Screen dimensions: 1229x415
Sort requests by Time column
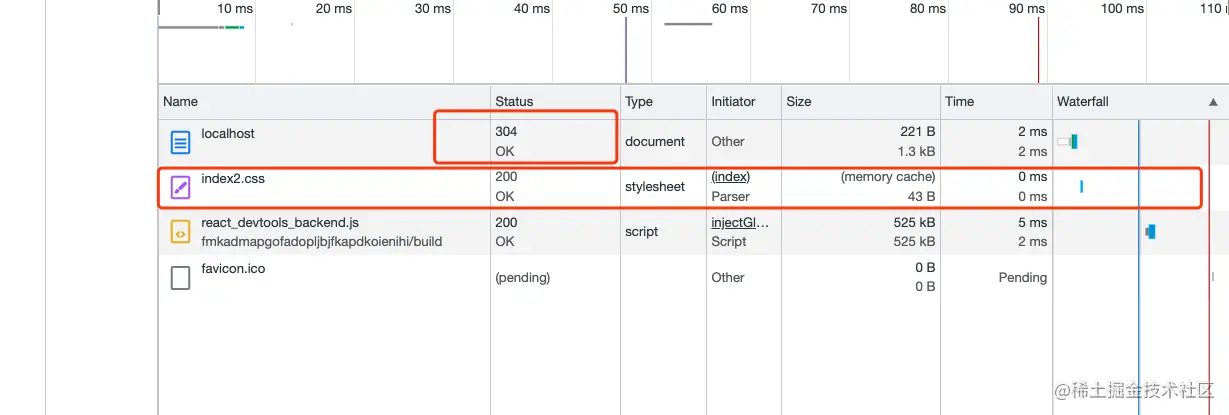pos(959,102)
